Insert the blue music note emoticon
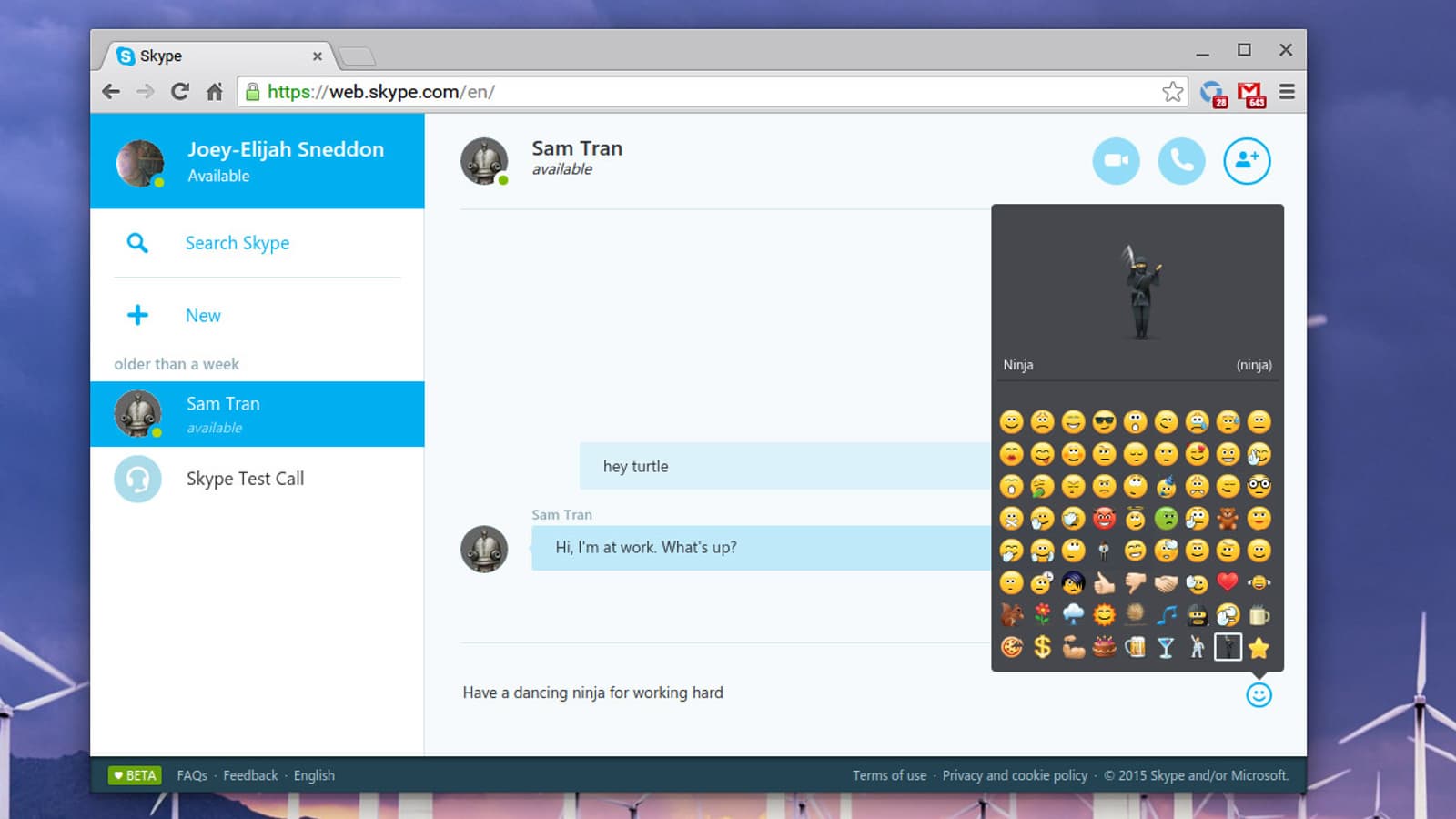The image size is (1456, 819). click(1166, 615)
